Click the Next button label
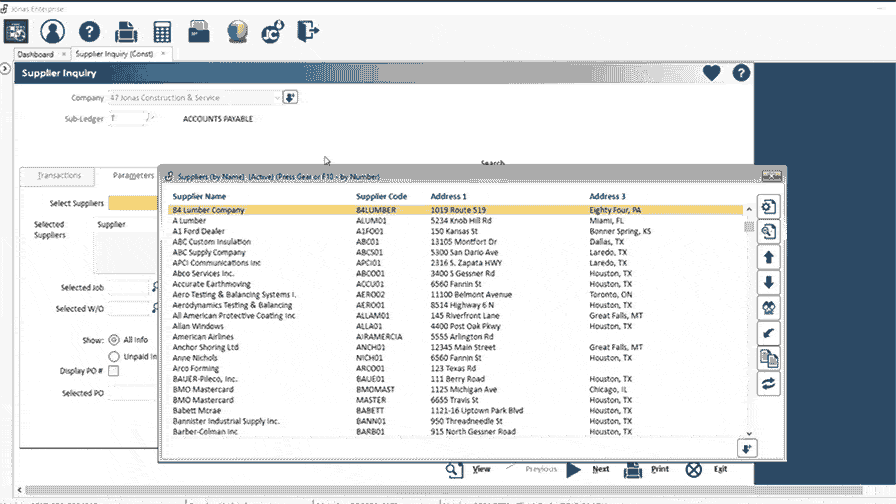Viewport: 896px width, 504px height. [x=601, y=469]
